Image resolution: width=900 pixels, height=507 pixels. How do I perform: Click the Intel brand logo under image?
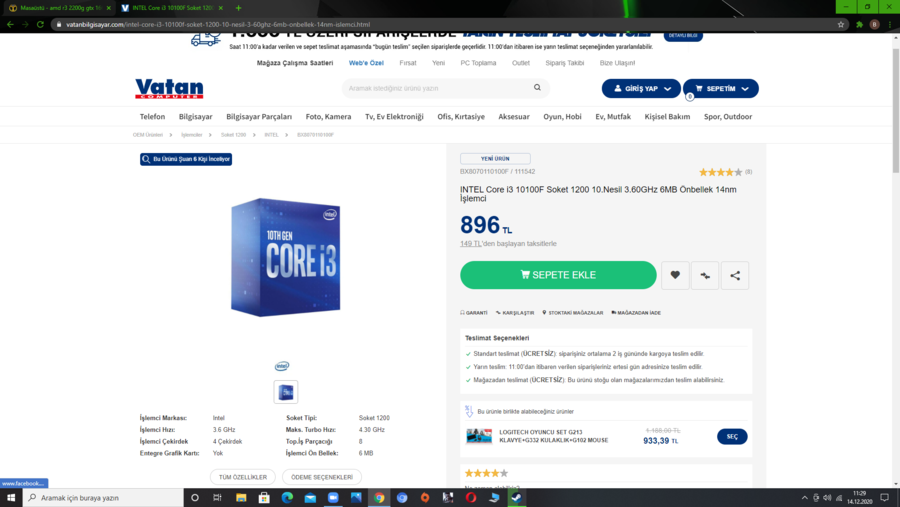pos(282,366)
